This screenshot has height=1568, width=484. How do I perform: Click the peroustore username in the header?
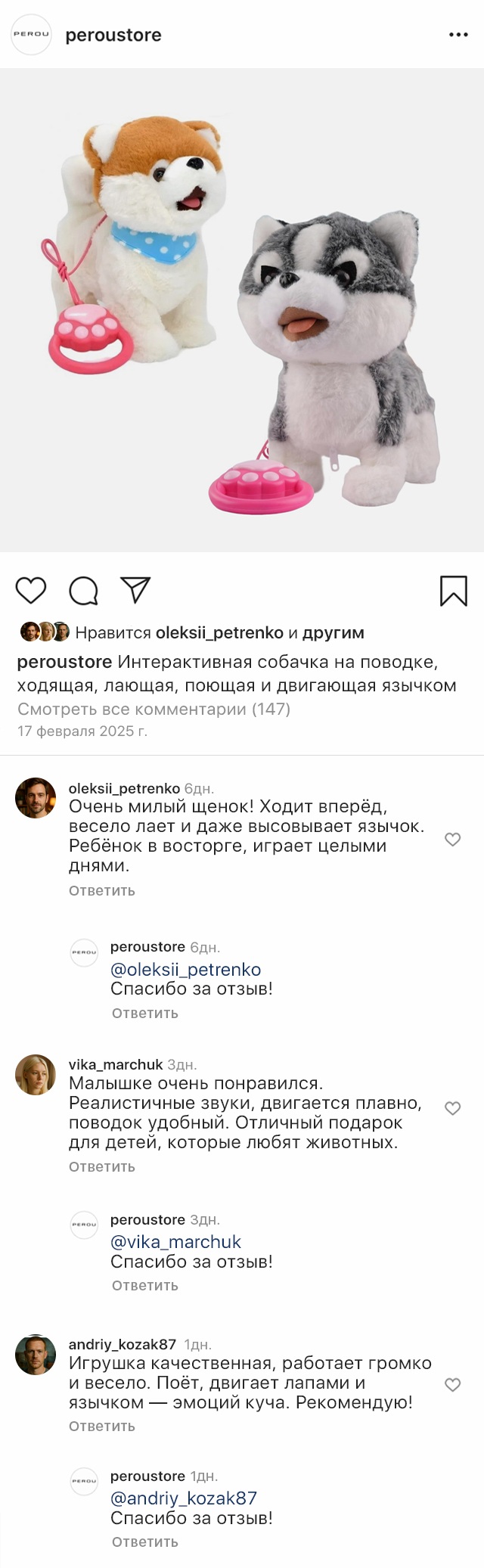[113, 35]
